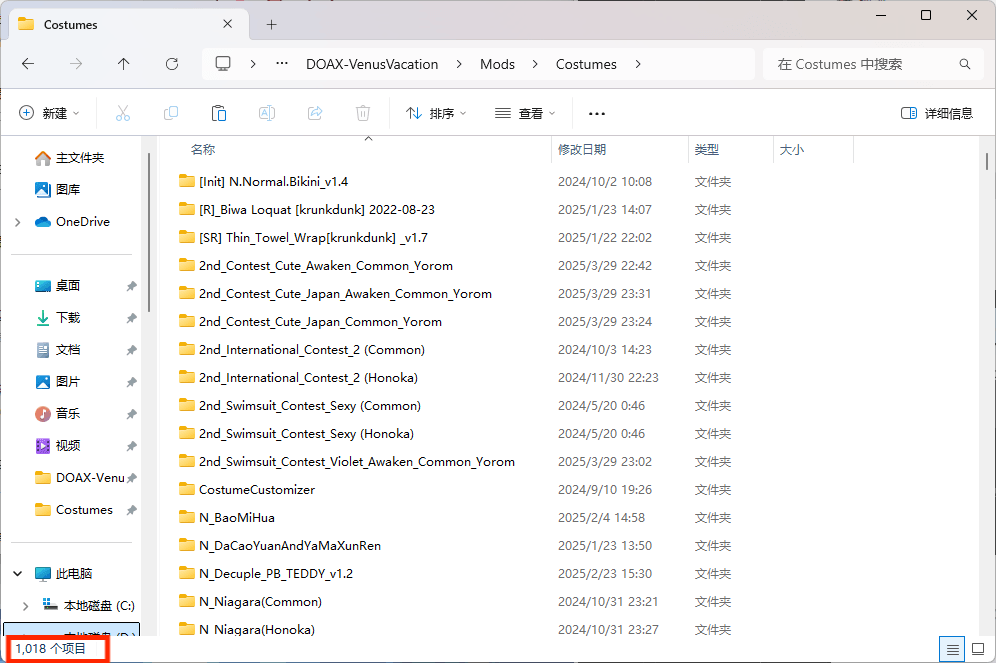Select folder [R]_Biwa Loquat [krunkdunk] 2022-08-23
This screenshot has width=996, height=663.
coord(317,210)
